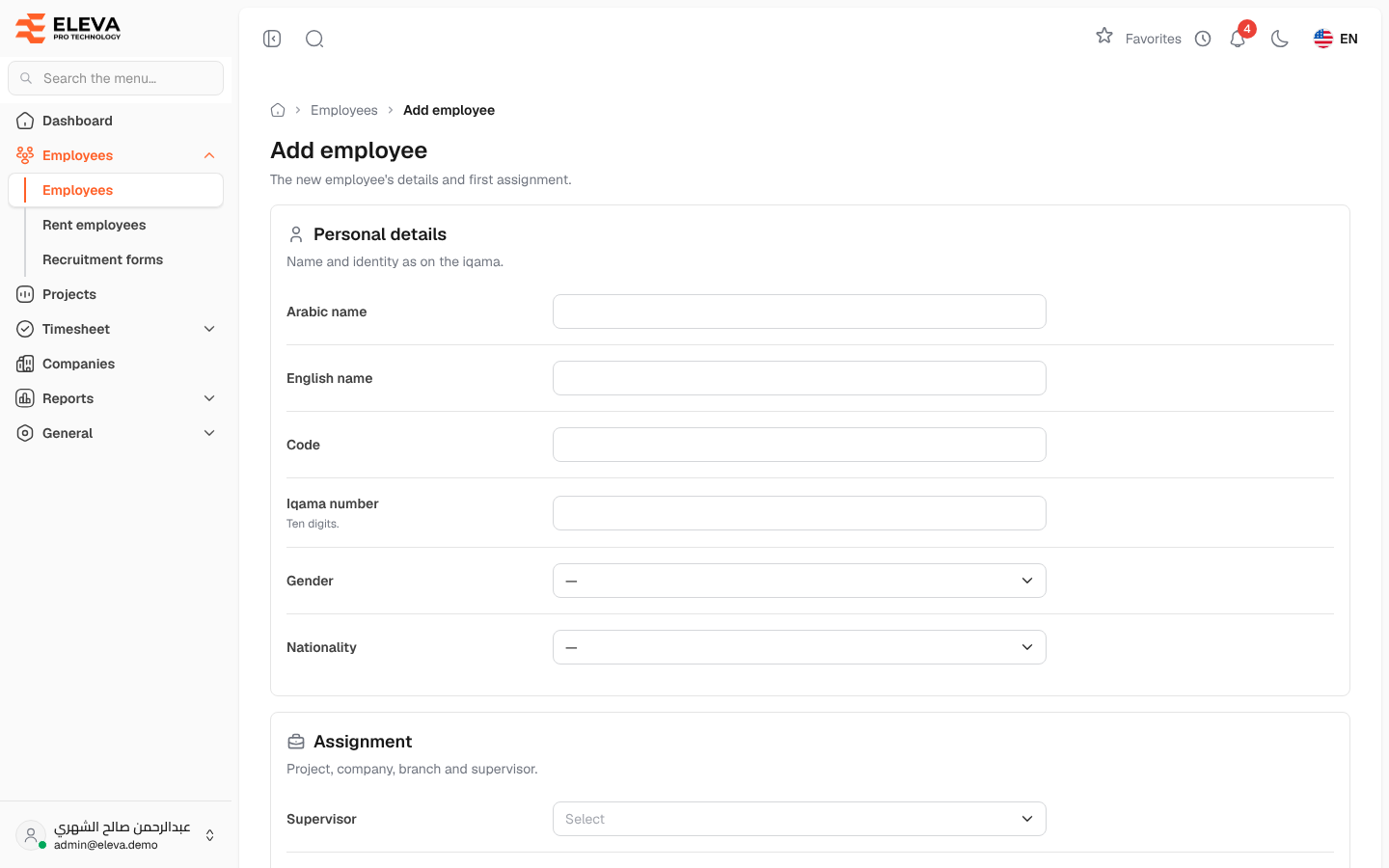Click the Favorites label text
Image resolution: width=1389 pixels, height=868 pixels.
[1154, 39]
